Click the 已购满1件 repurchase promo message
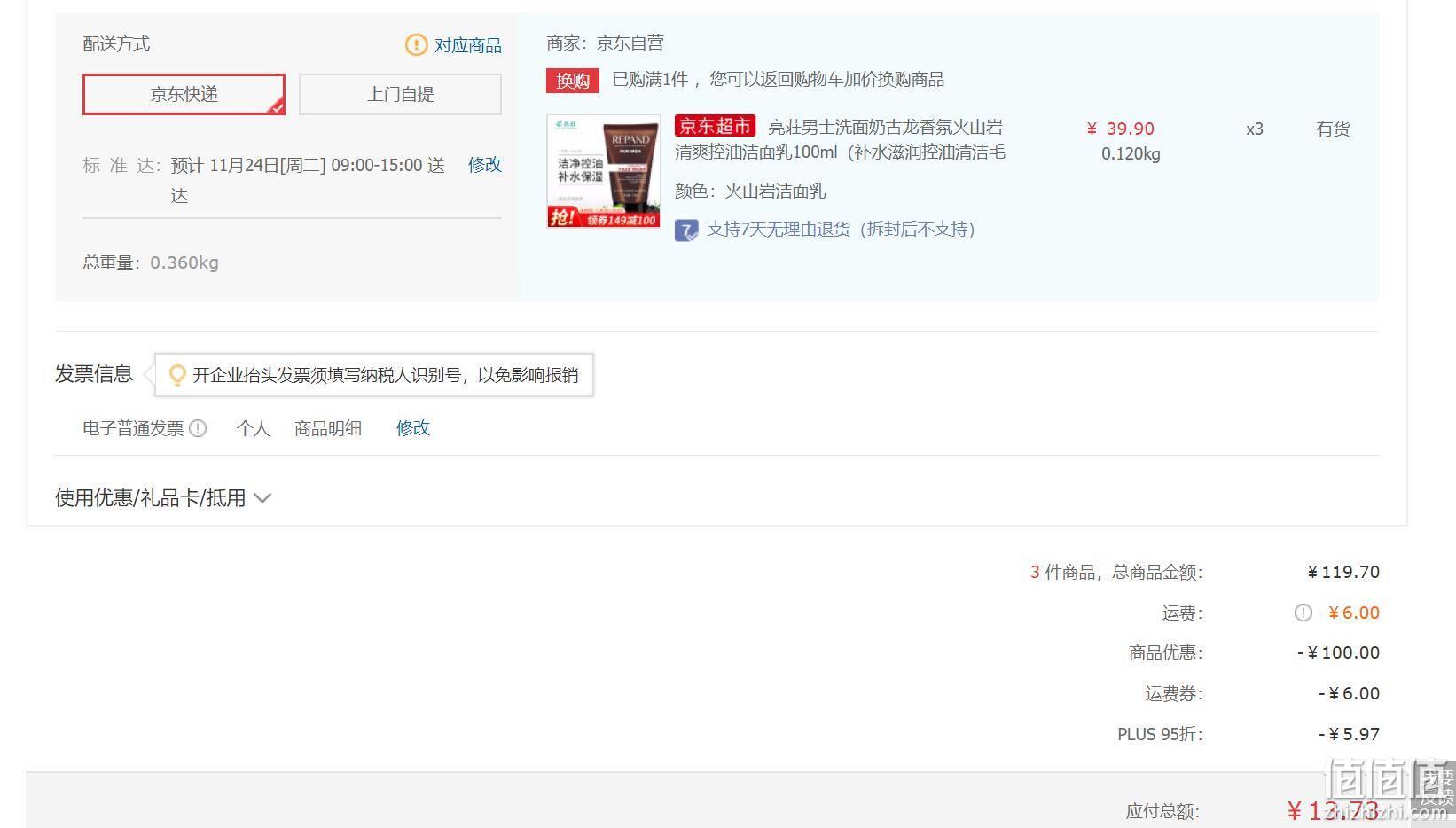 pos(779,80)
